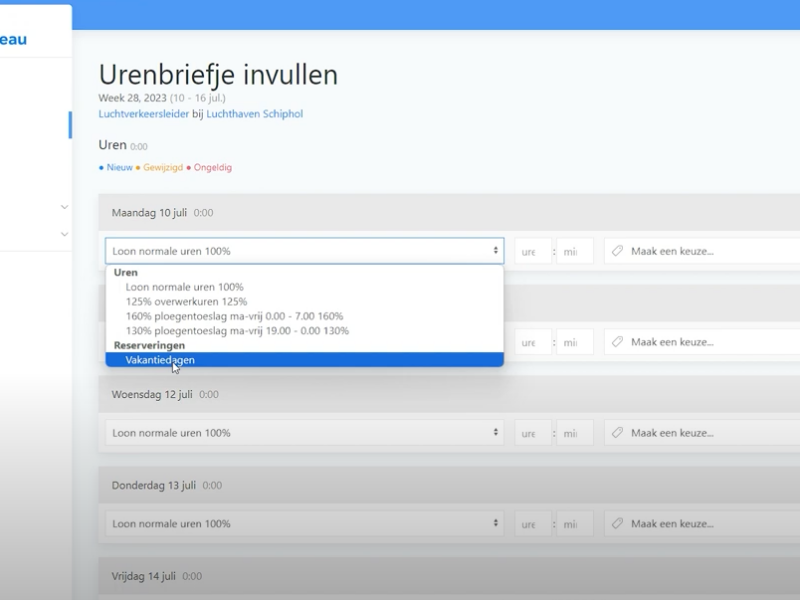The height and width of the screenshot is (600, 800).
Task: Expand the upper sidebar chevron
Action: (64, 208)
